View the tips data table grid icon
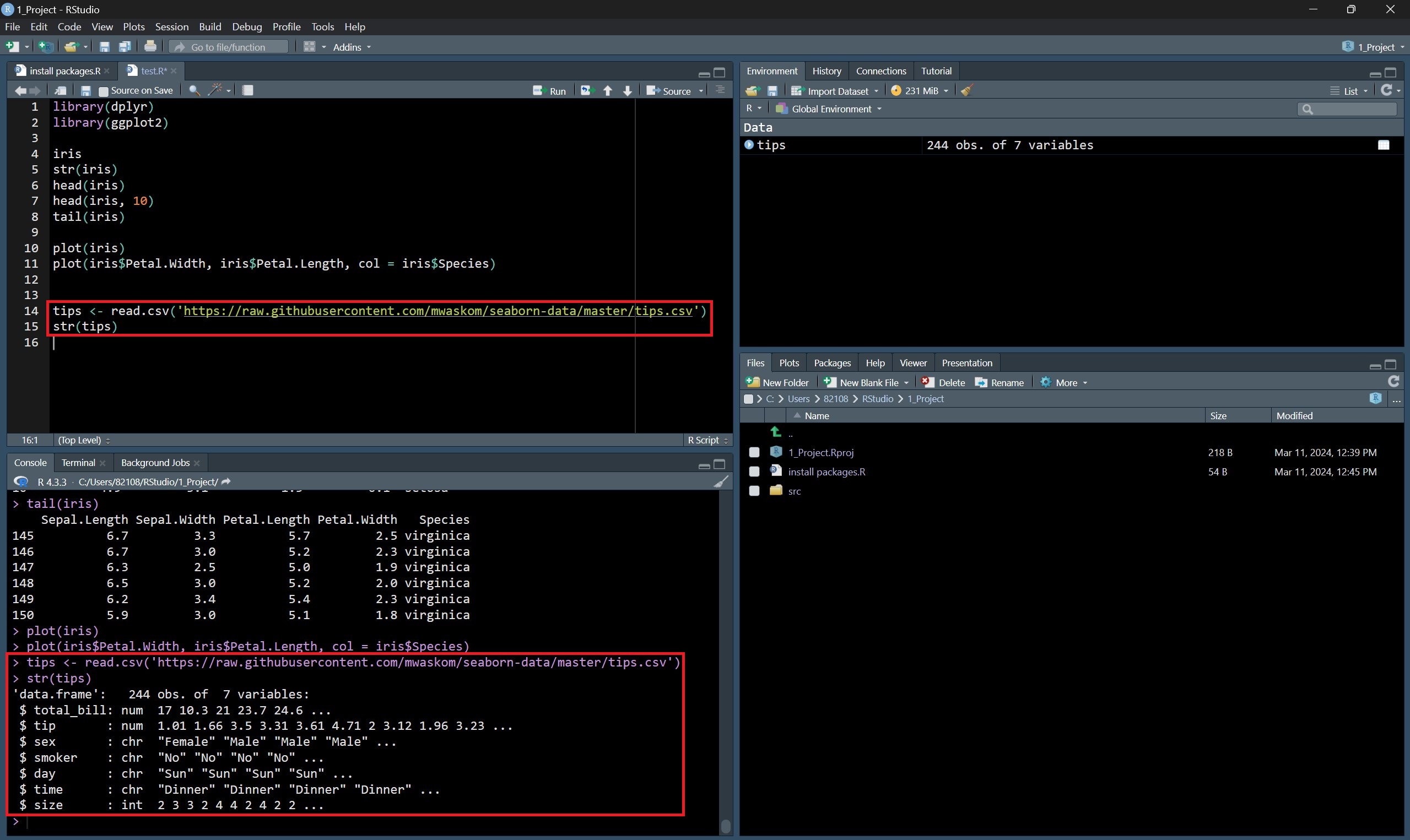Viewport: 1410px width, 840px height. pos(1384,145)
